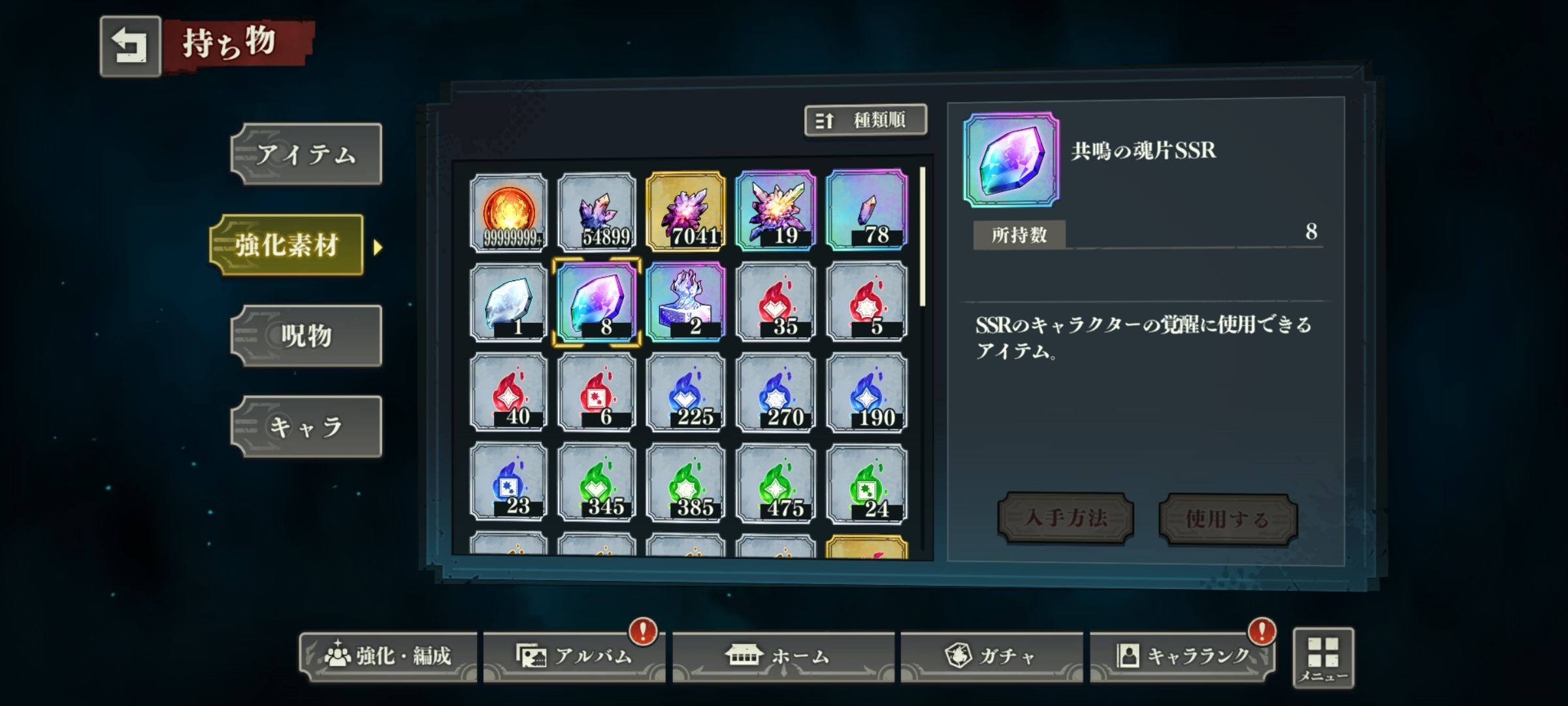Go to ホーム in the bottom navigation

click(x=783, y=656)
